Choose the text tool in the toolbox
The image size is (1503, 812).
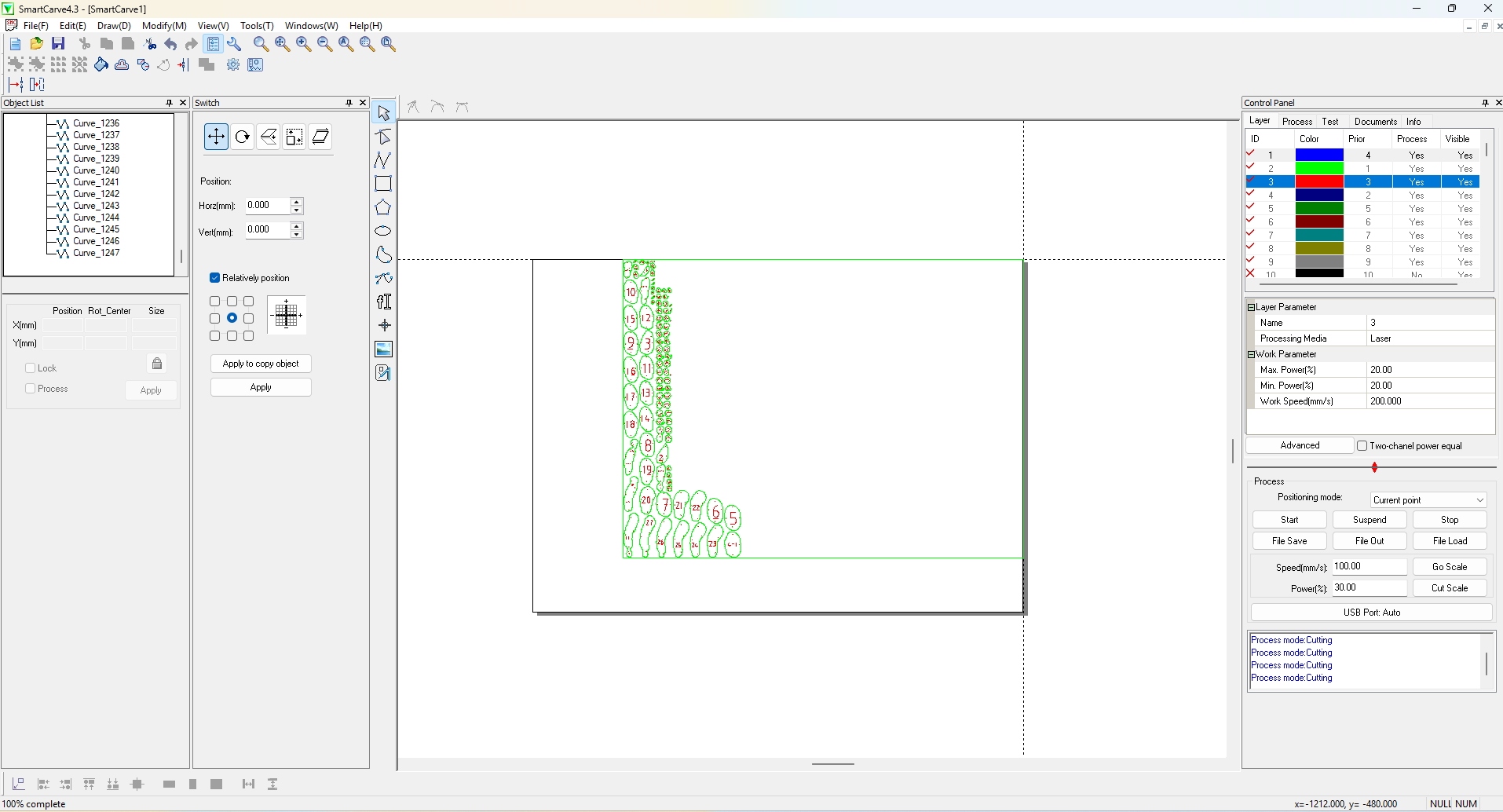383,302
